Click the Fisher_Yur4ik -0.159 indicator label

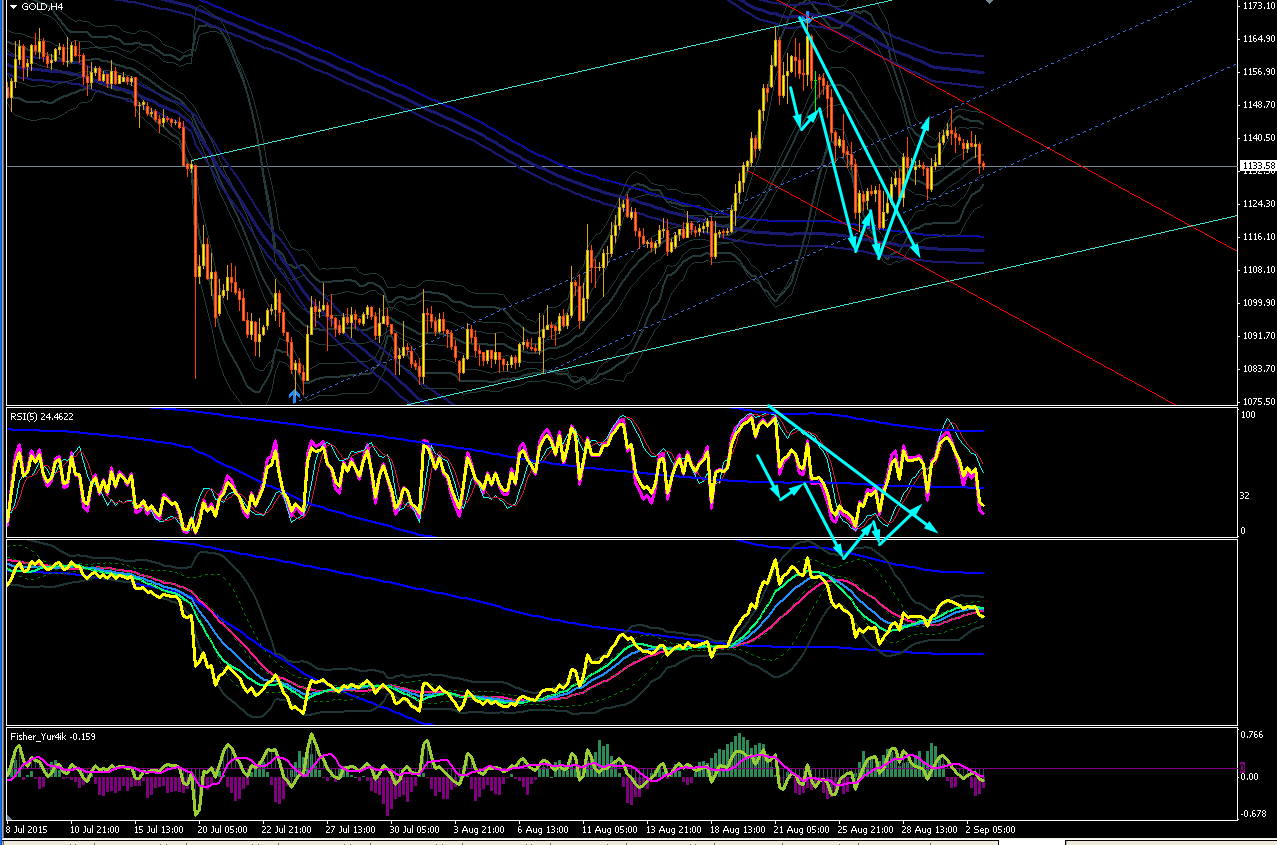[50, 736]
